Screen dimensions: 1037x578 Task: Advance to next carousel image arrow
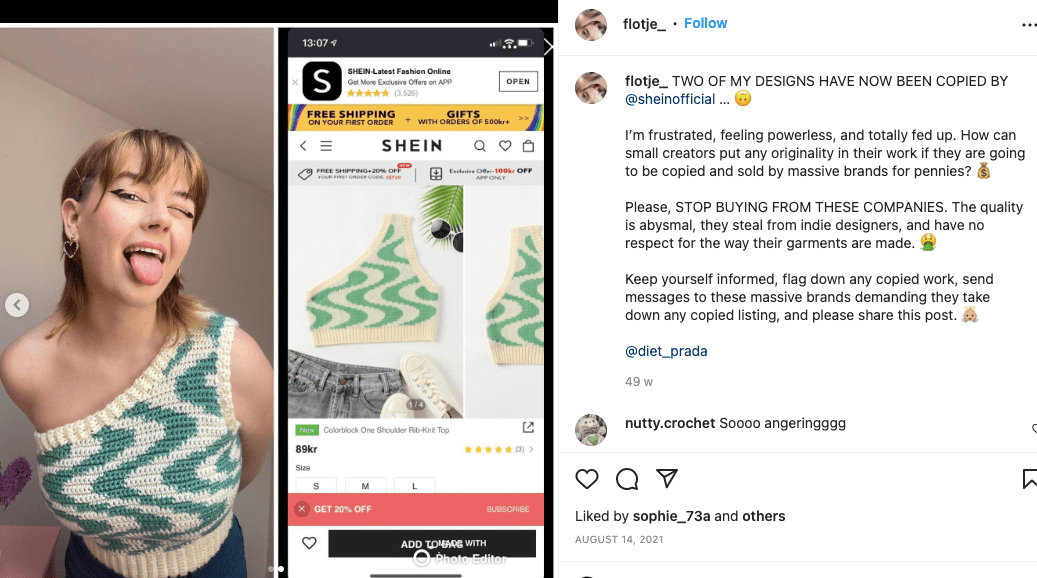click(548, 46)
